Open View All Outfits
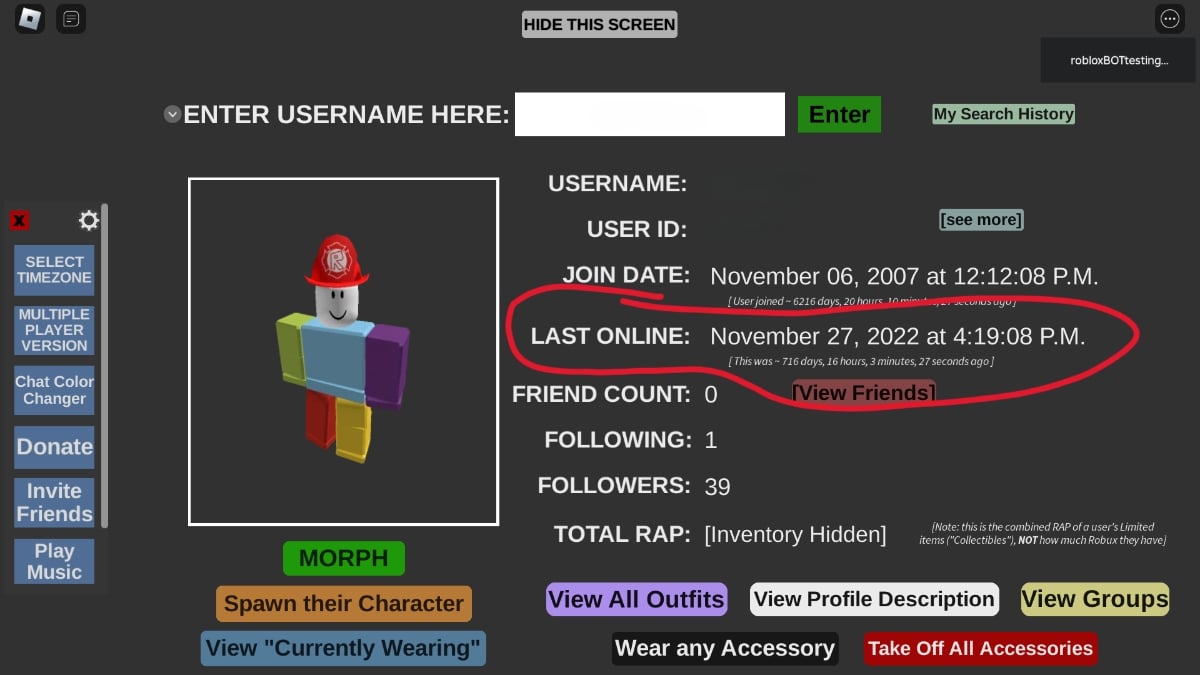 [637, 598]
